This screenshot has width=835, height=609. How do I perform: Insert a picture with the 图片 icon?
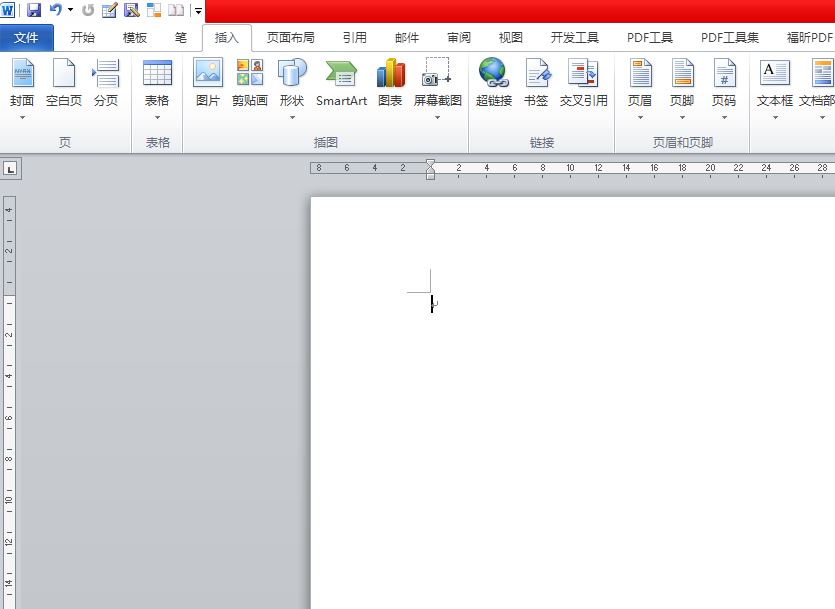207,85
